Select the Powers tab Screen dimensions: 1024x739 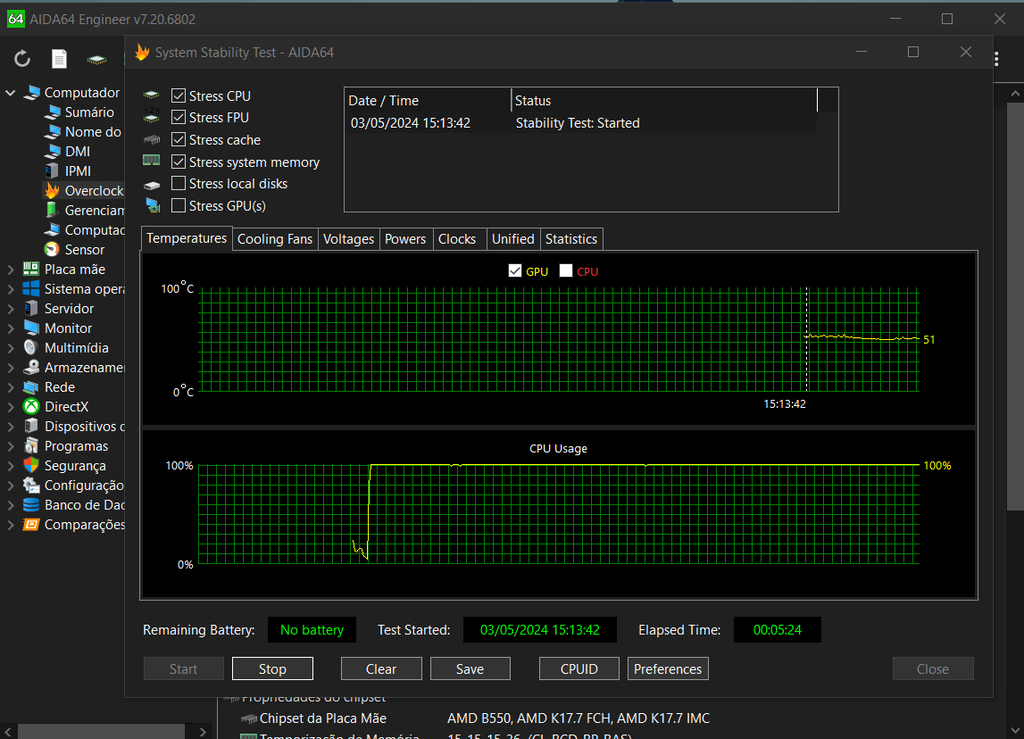point(405,239)
